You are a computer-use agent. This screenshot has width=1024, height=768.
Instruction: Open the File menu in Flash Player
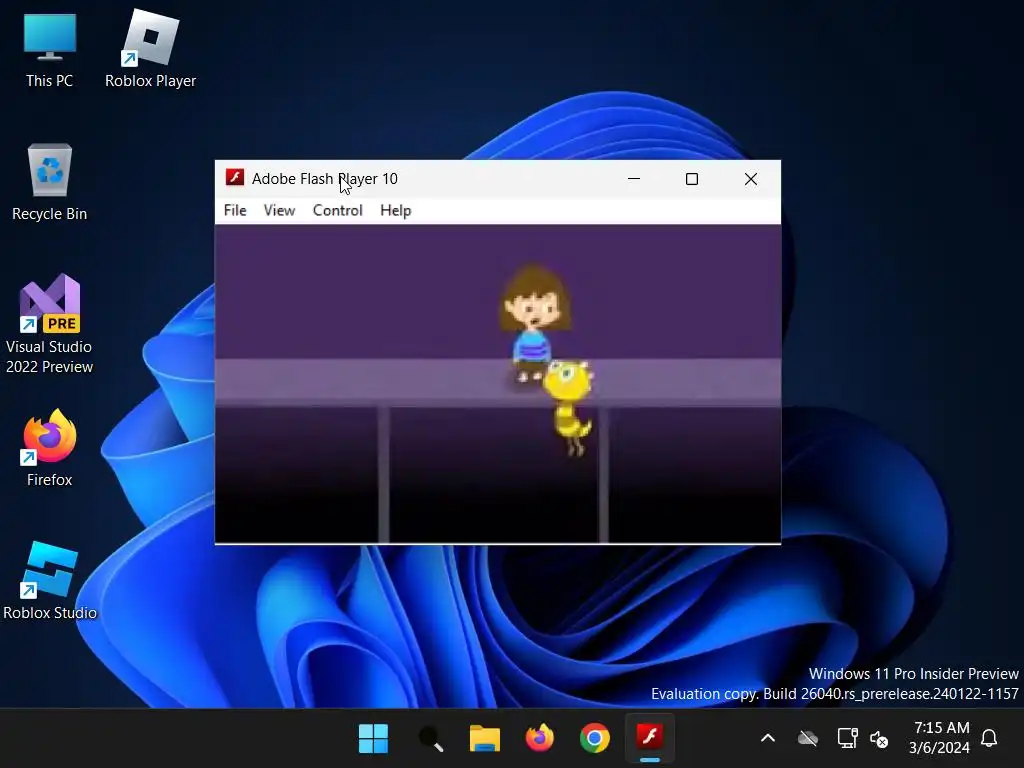(x=235, y=210)
